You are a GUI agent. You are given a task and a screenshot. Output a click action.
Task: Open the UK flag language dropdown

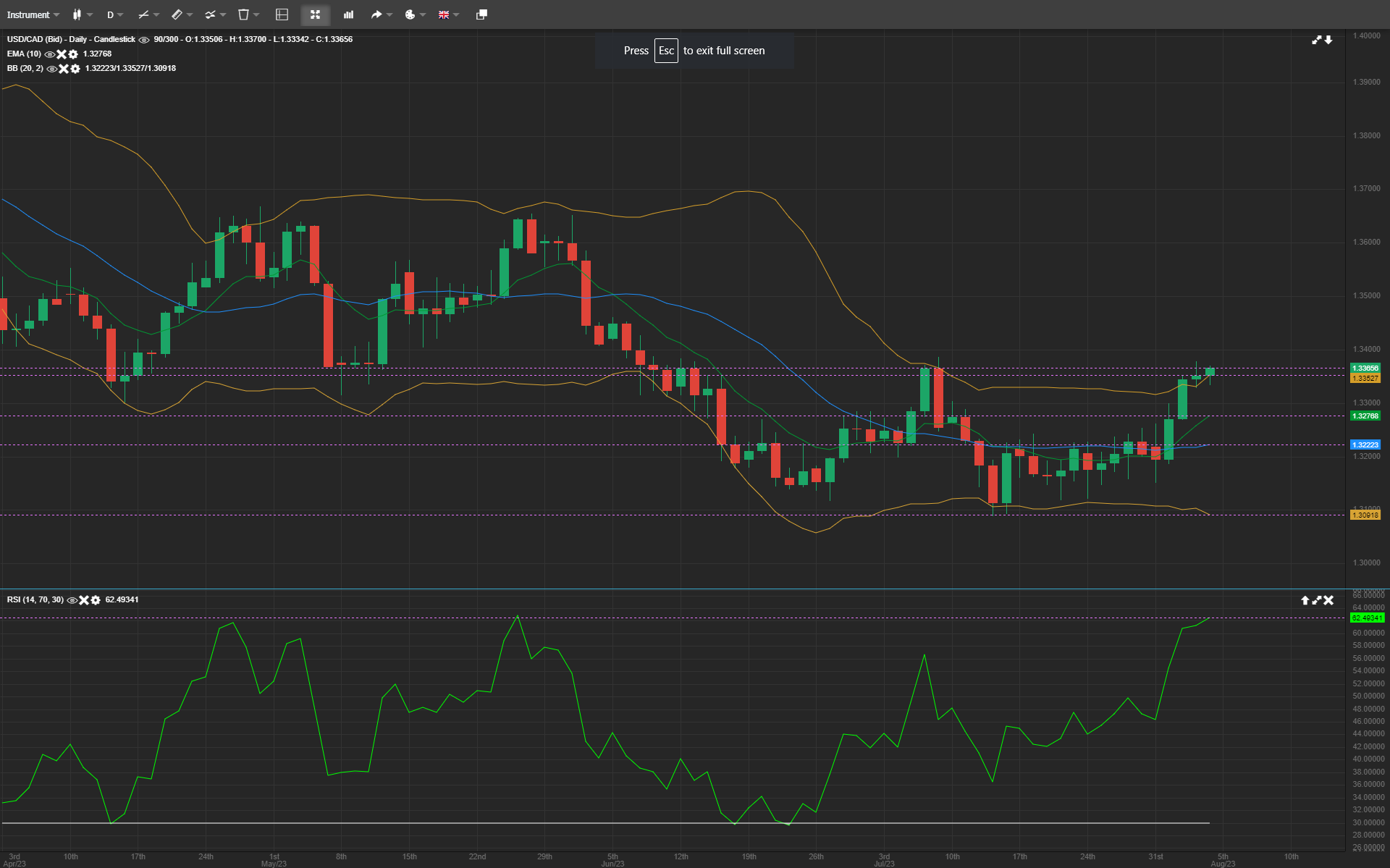pyautogui.click(x=445, y=14)
